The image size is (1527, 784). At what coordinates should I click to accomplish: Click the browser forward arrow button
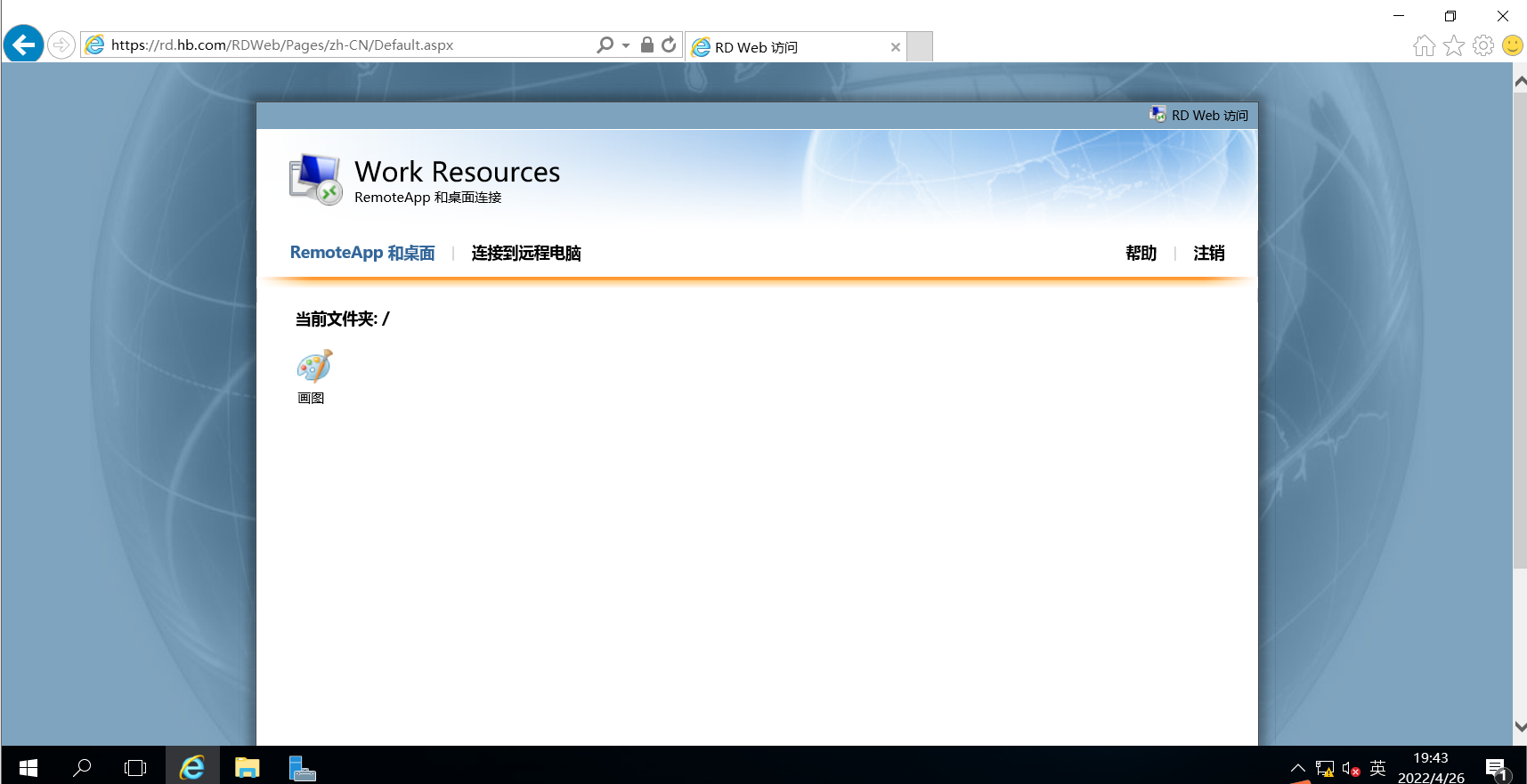coord(61,44)
